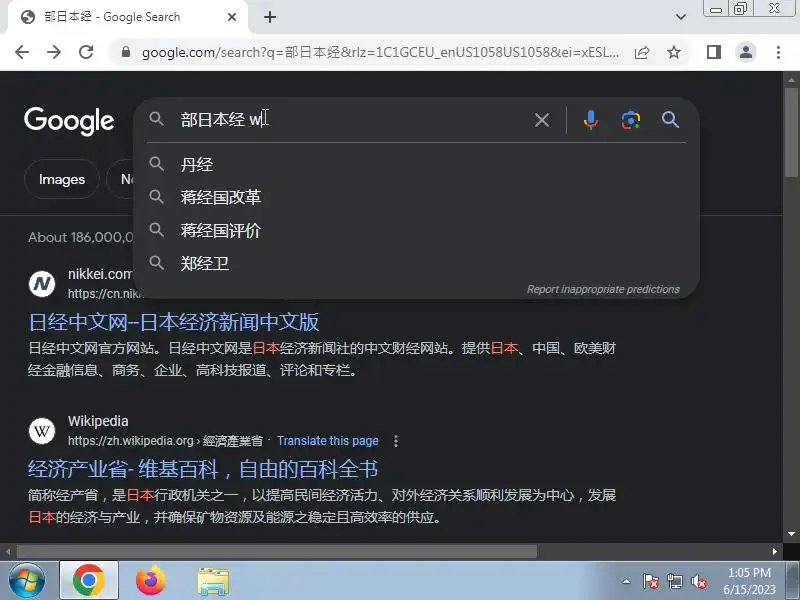Clear the search box text

(542, 120)
